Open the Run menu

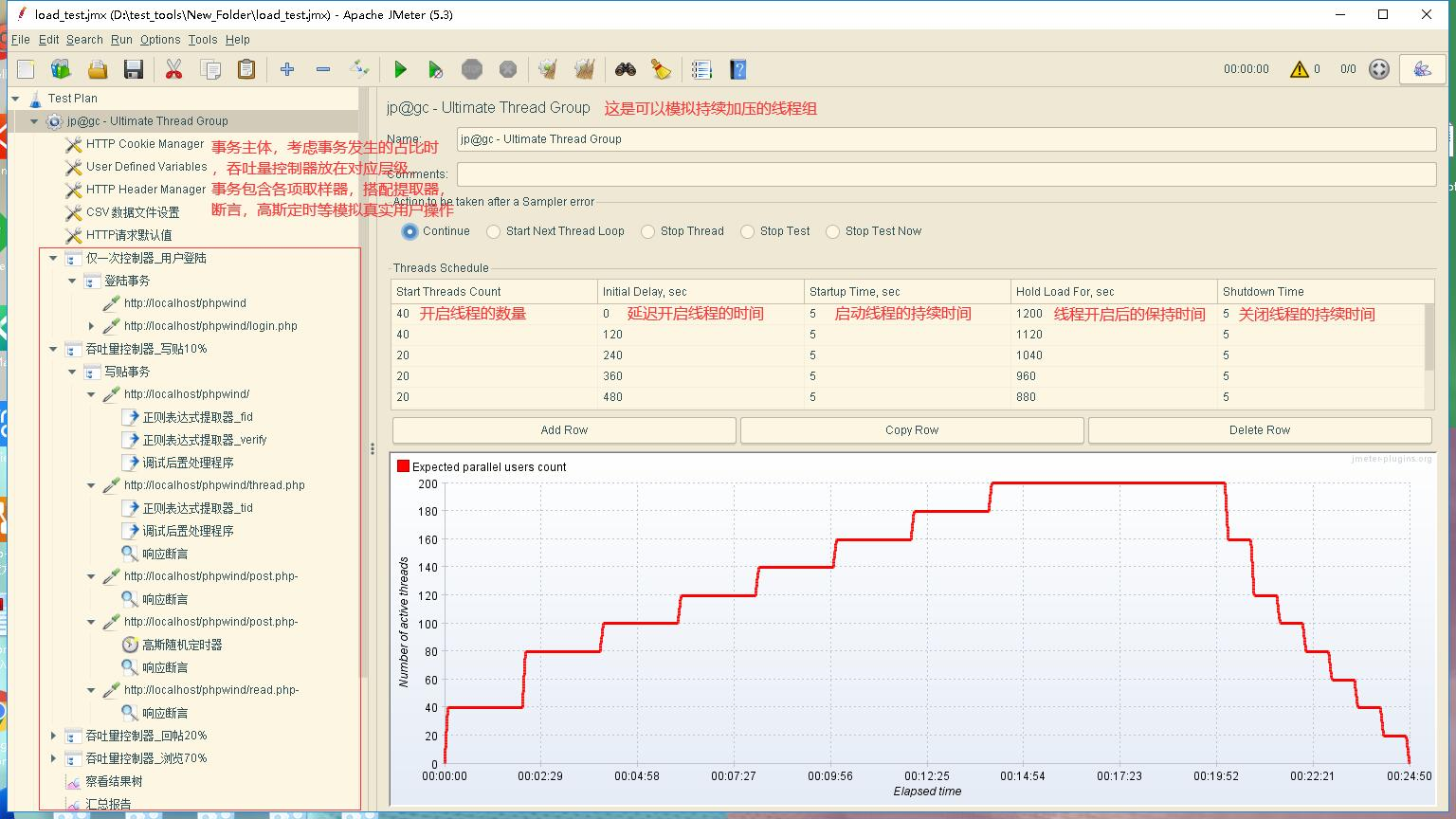tap(121, 40)
